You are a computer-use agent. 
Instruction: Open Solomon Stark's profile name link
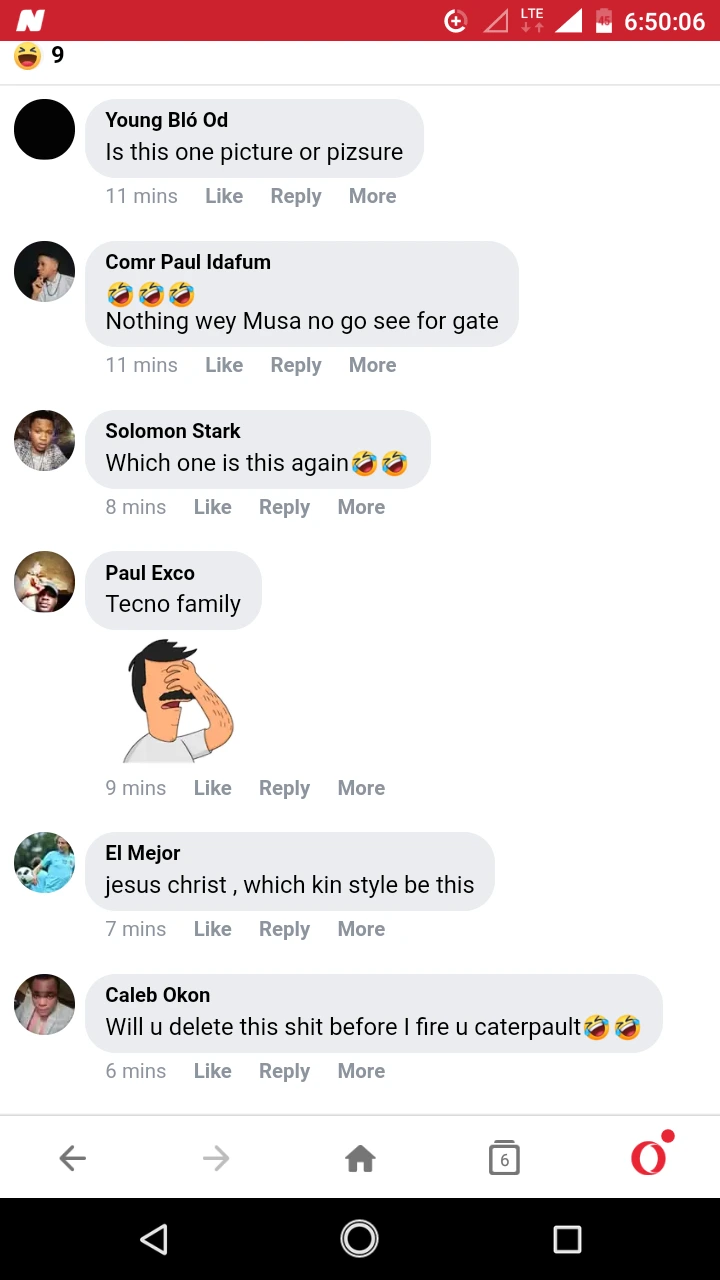(x=173, y=431)
